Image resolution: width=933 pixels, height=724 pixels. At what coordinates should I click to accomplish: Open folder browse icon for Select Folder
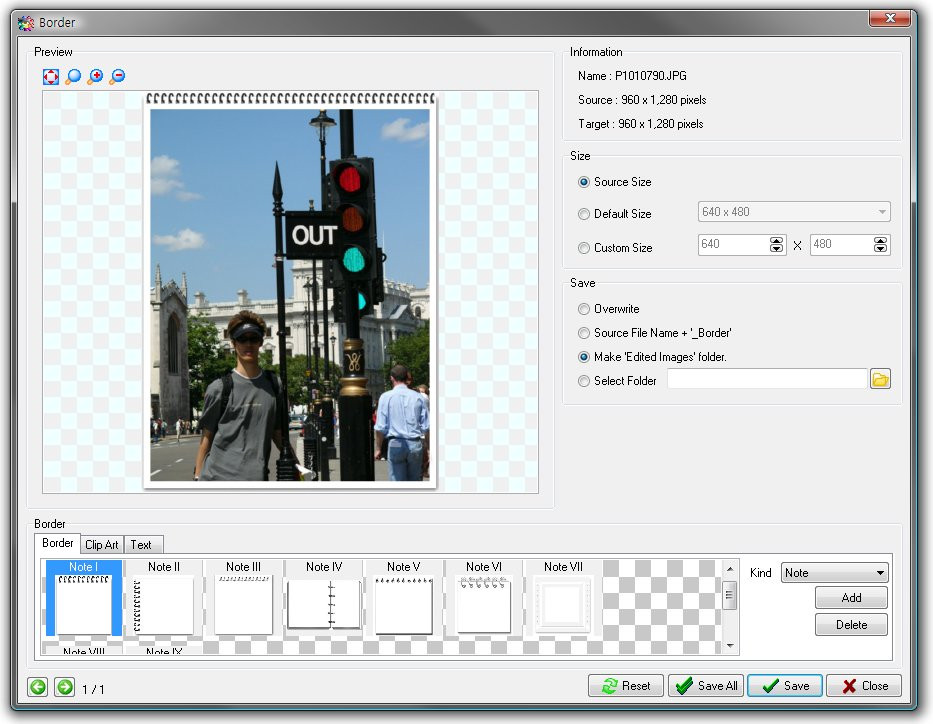tap(880, 379)
